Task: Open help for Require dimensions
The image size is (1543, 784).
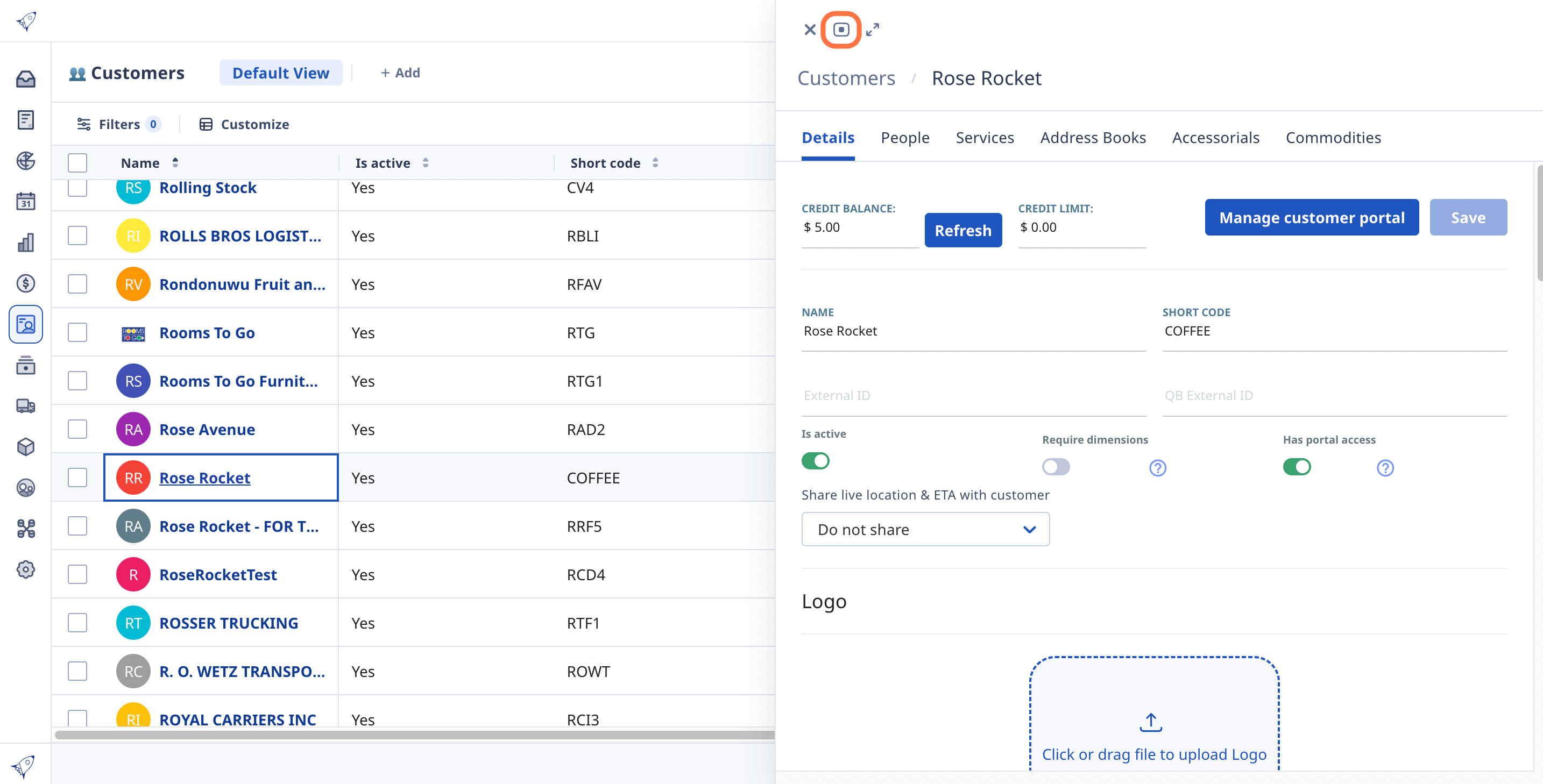Action: (1157, 468)
